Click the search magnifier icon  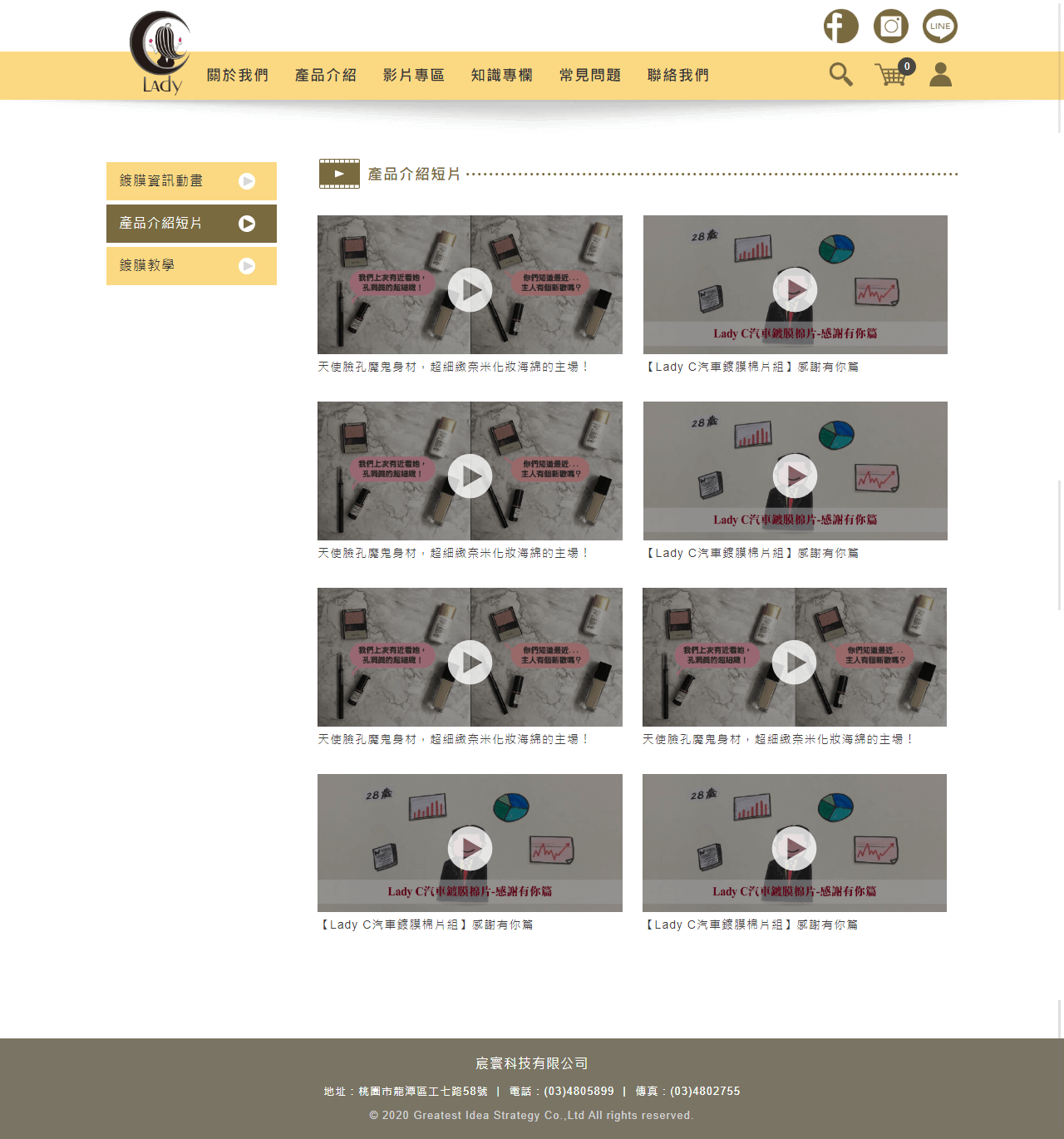[x=840, y=75]
